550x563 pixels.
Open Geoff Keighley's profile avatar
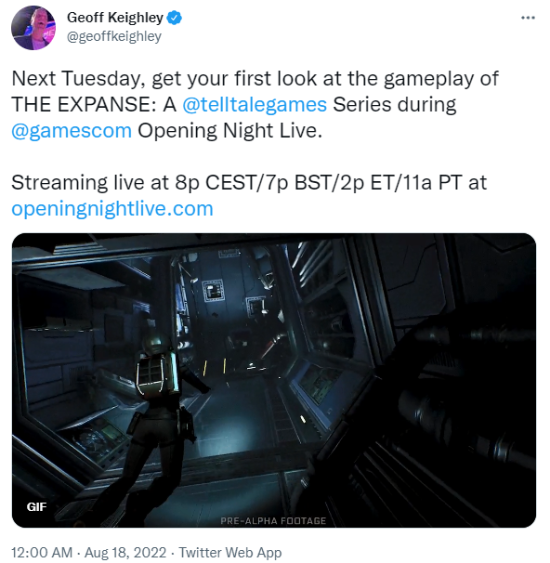click(33, 28)
